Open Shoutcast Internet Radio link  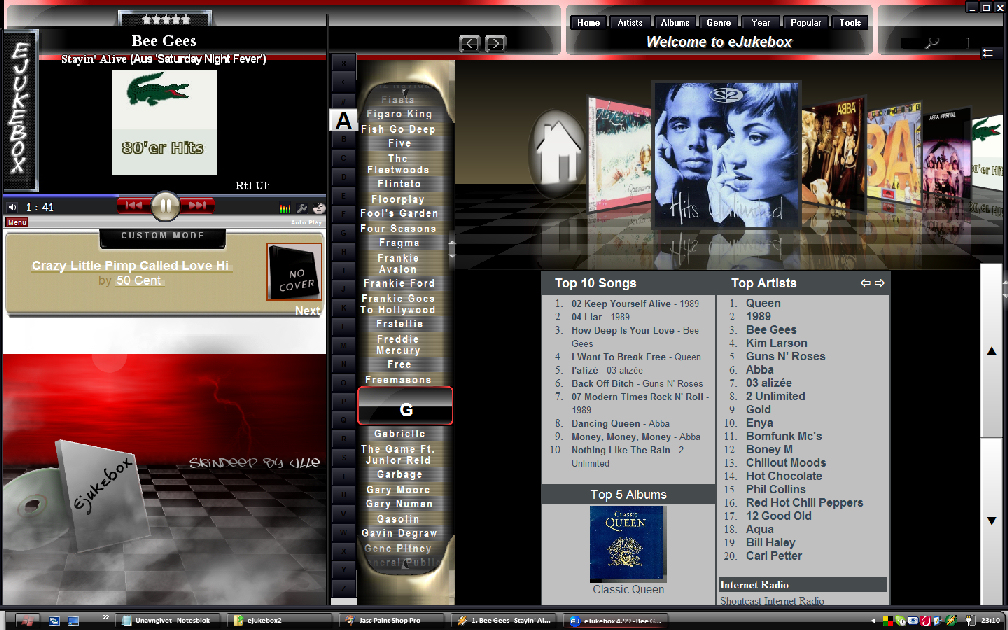click(x=772, y=601)
